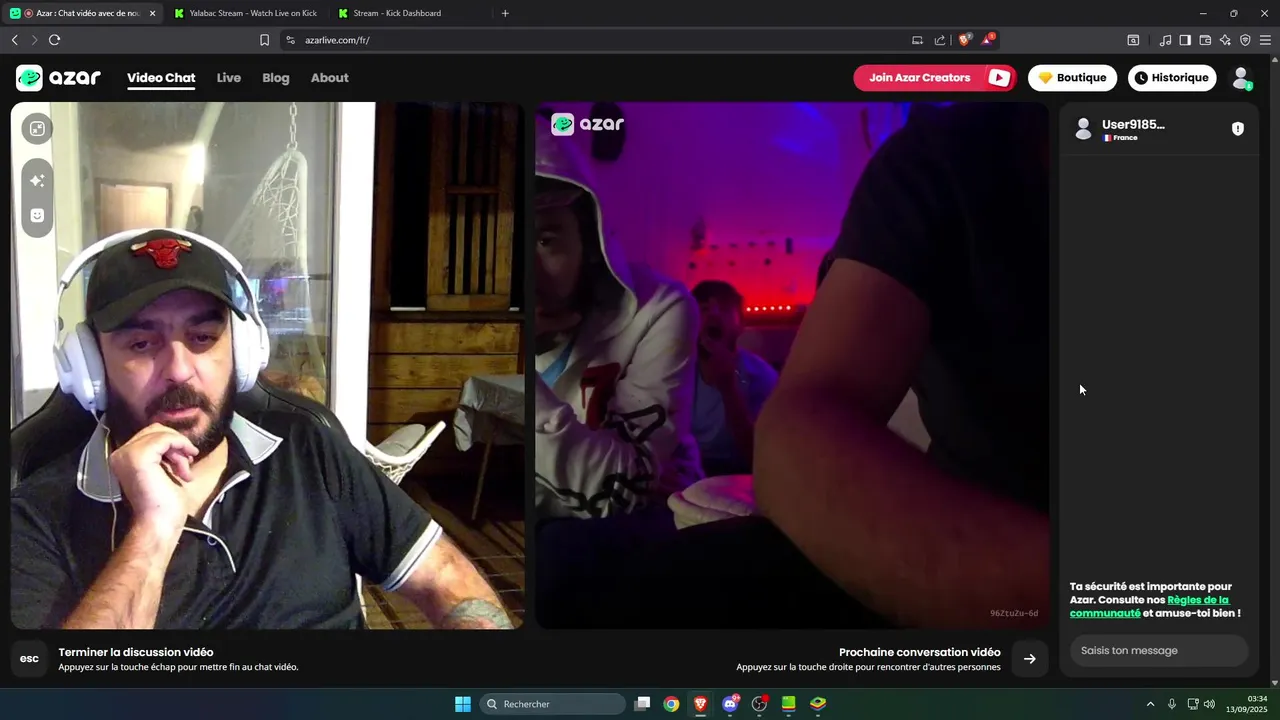Screen dimensions: 1280x720
Task: Open the face filter smiley icon
Action: [37, 215]
